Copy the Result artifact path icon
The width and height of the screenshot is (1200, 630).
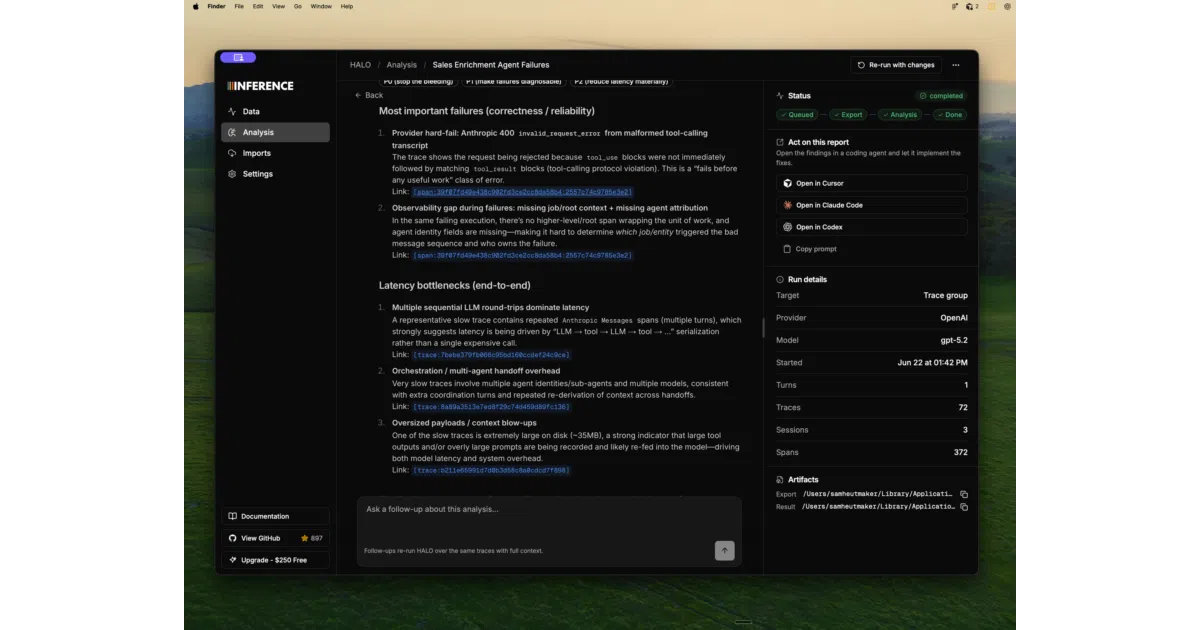pos(964,507)
